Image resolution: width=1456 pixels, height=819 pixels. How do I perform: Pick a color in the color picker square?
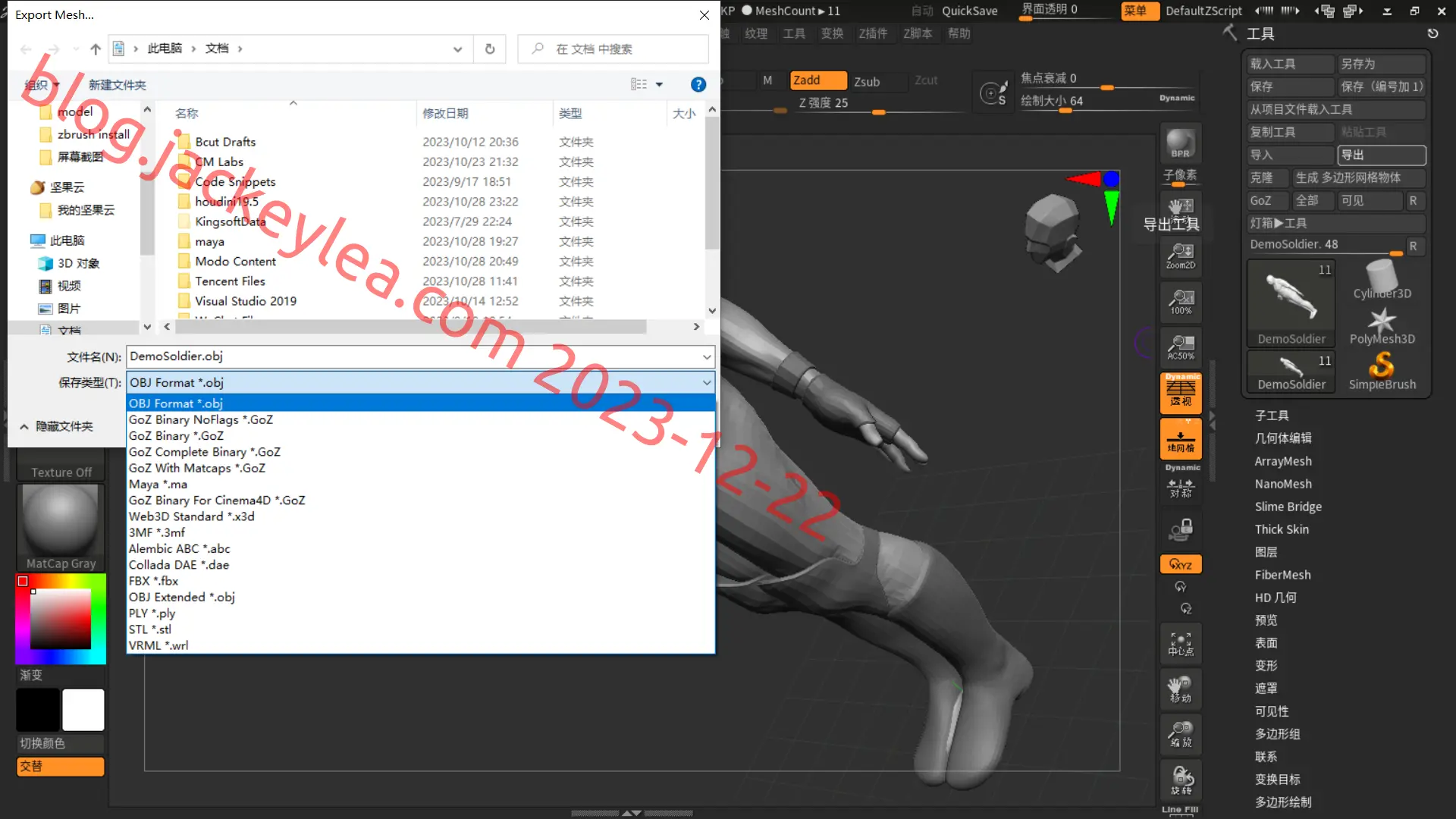[61, 618]
